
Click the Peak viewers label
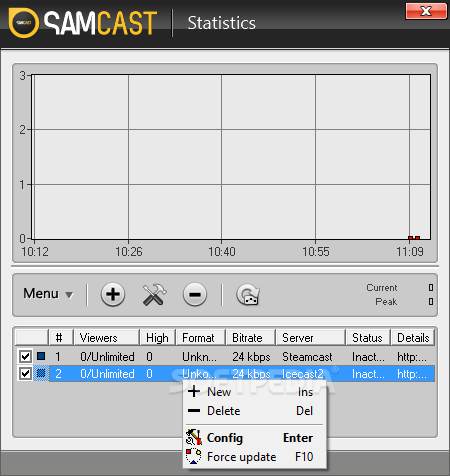coord(386,302)
